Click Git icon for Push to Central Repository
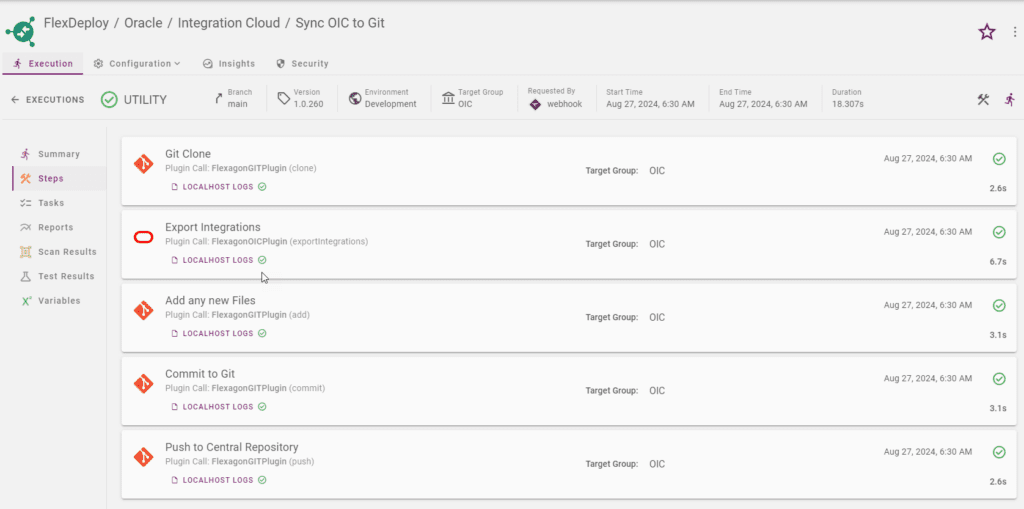 [143, 456]
